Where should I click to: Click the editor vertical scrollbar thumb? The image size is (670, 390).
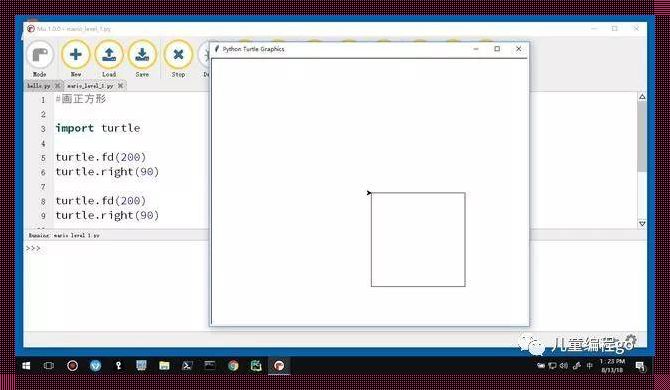[642, 137]
